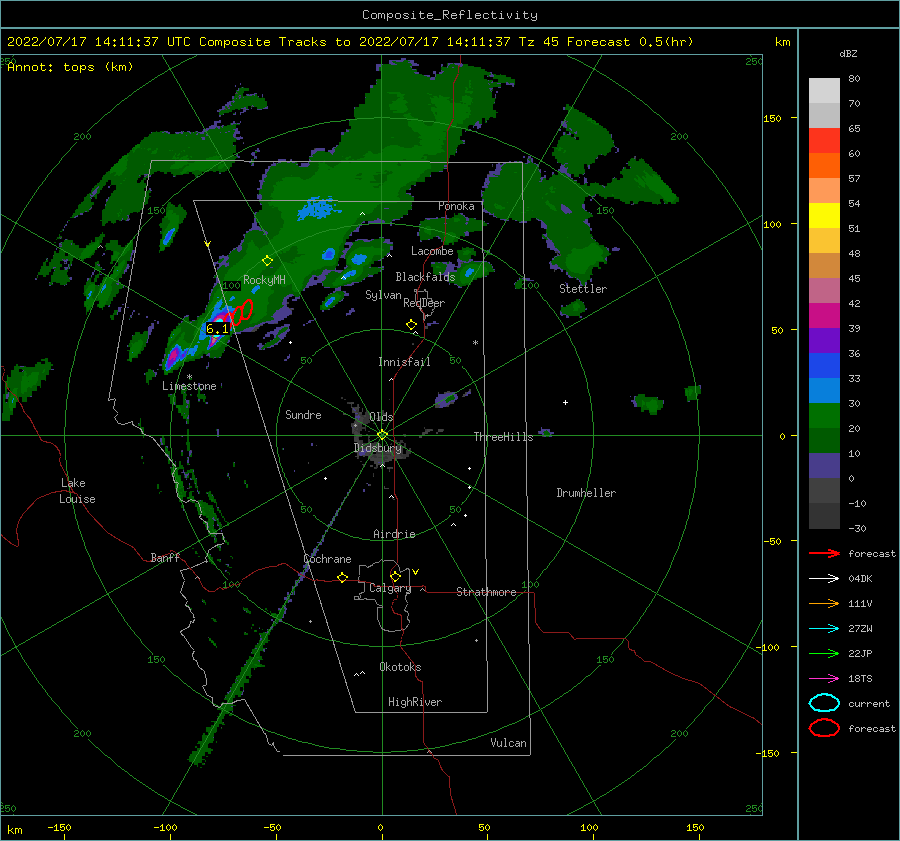The height and width of the screenshot is (841, 900).
Task: Click the Innisfail city label
Action: click(x=404, y=362)
